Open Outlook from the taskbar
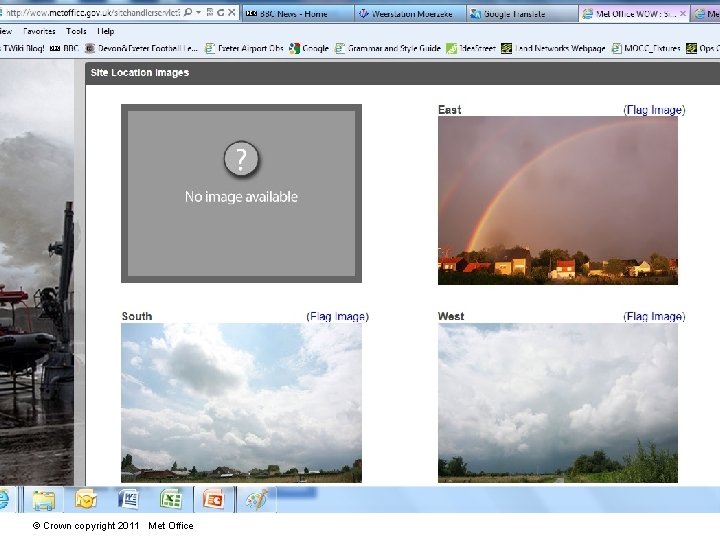Screen dimensions: 720x540 pyautogui.click(x=86, y=500)
